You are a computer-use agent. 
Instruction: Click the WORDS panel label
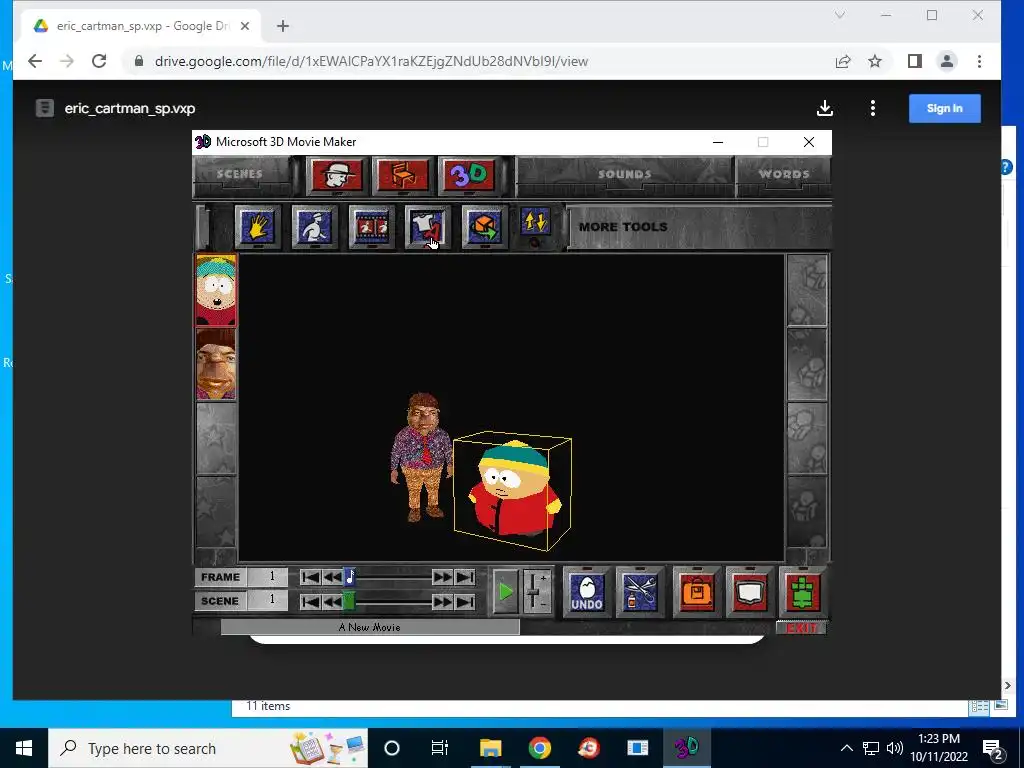point(784,174)
